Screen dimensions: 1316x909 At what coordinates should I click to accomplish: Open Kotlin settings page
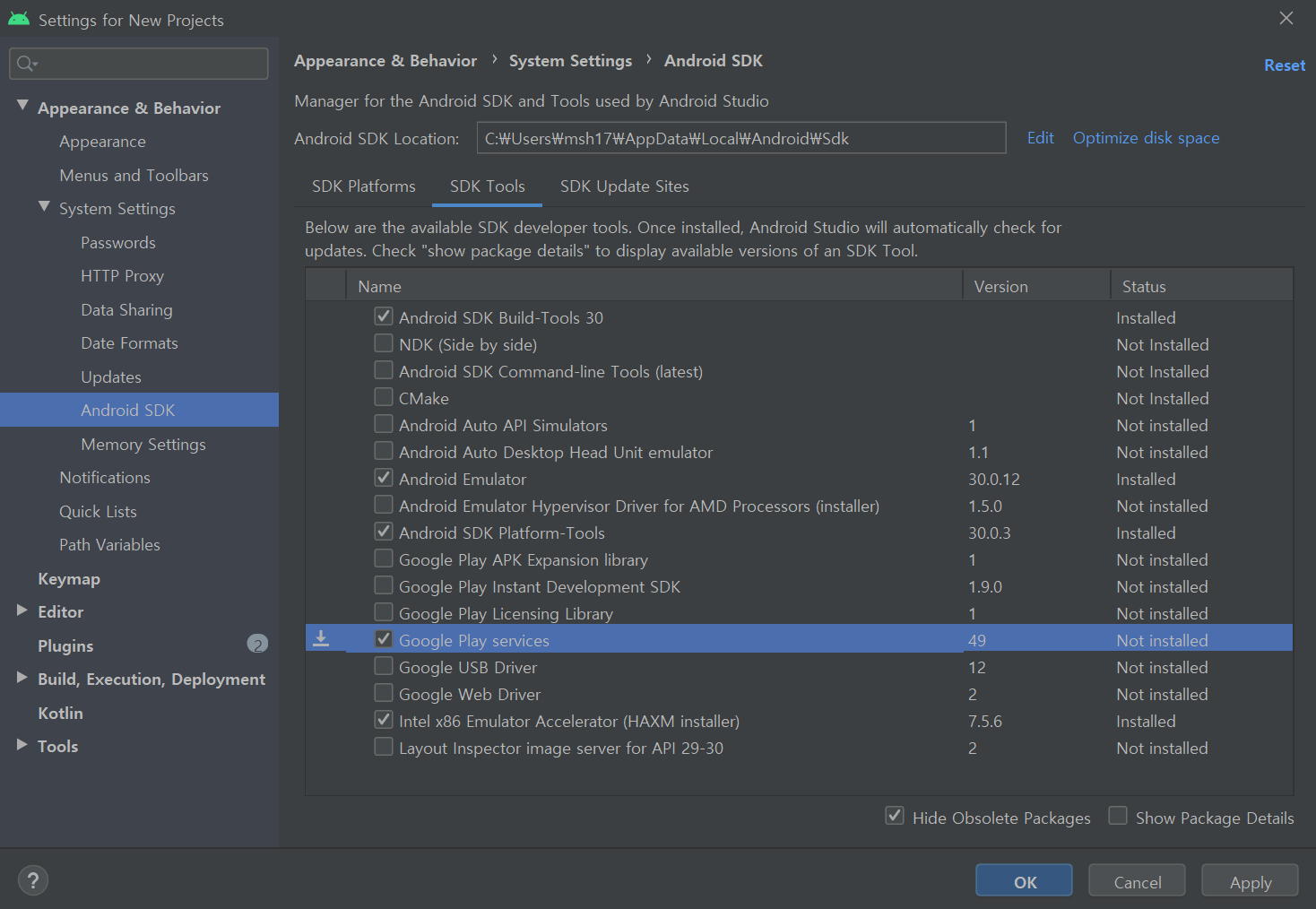pyautogui.click(x=60, y=714)
